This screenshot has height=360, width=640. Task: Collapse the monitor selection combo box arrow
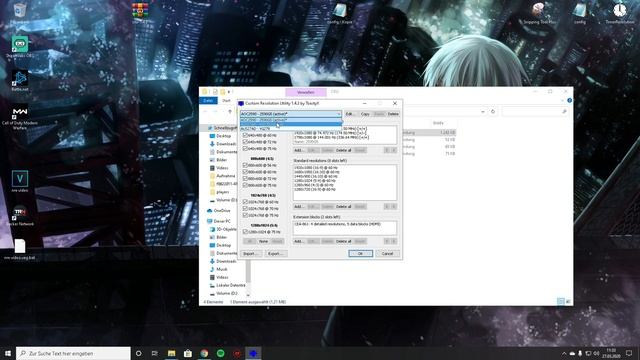338,114
